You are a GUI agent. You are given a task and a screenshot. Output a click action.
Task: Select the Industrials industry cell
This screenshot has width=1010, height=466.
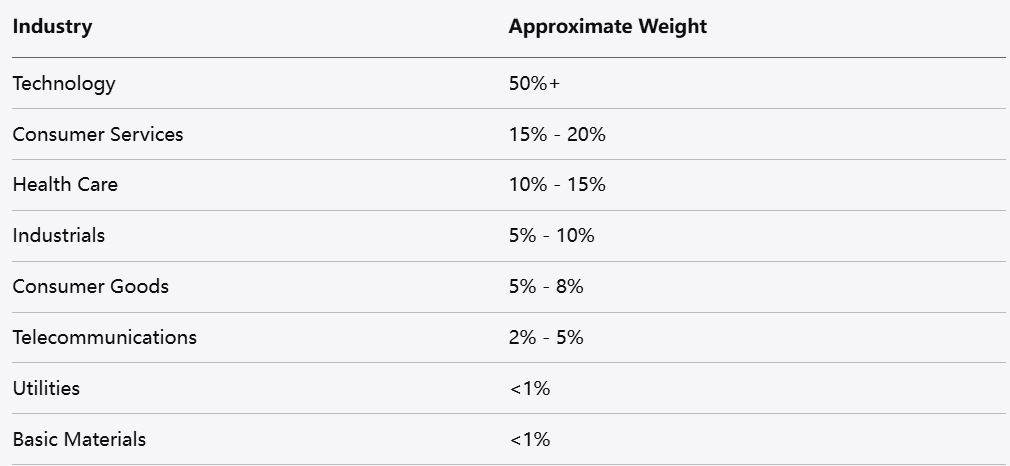point(59,236)
